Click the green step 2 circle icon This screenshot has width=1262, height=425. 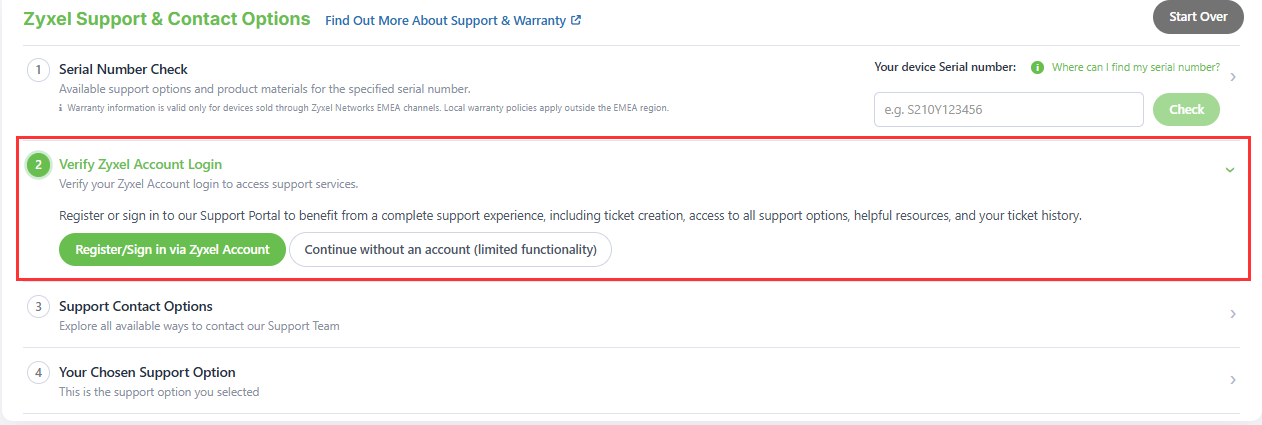tap(38, 165)
